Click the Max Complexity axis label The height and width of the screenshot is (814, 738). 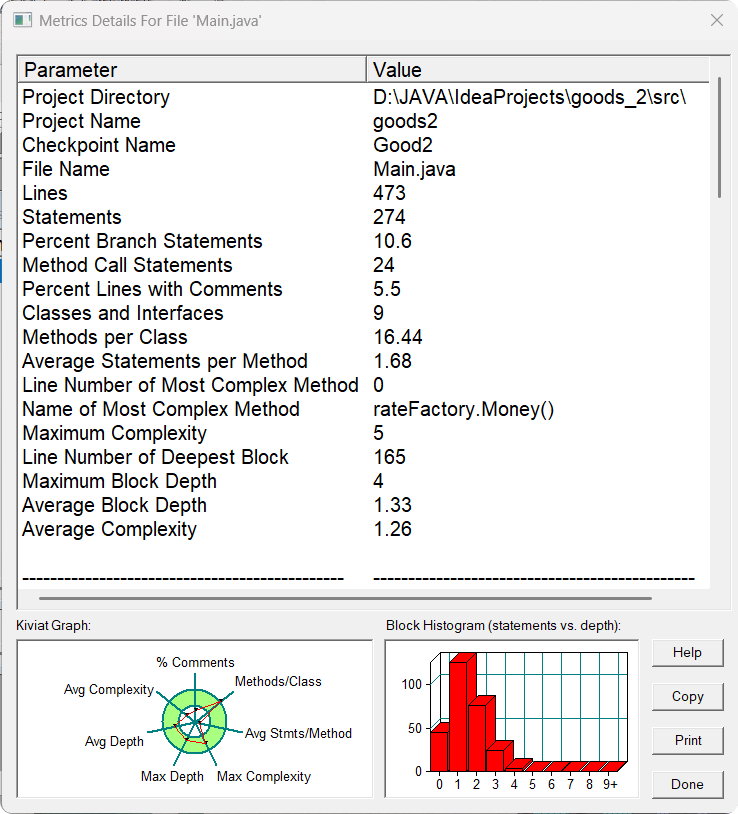(264, 776)
